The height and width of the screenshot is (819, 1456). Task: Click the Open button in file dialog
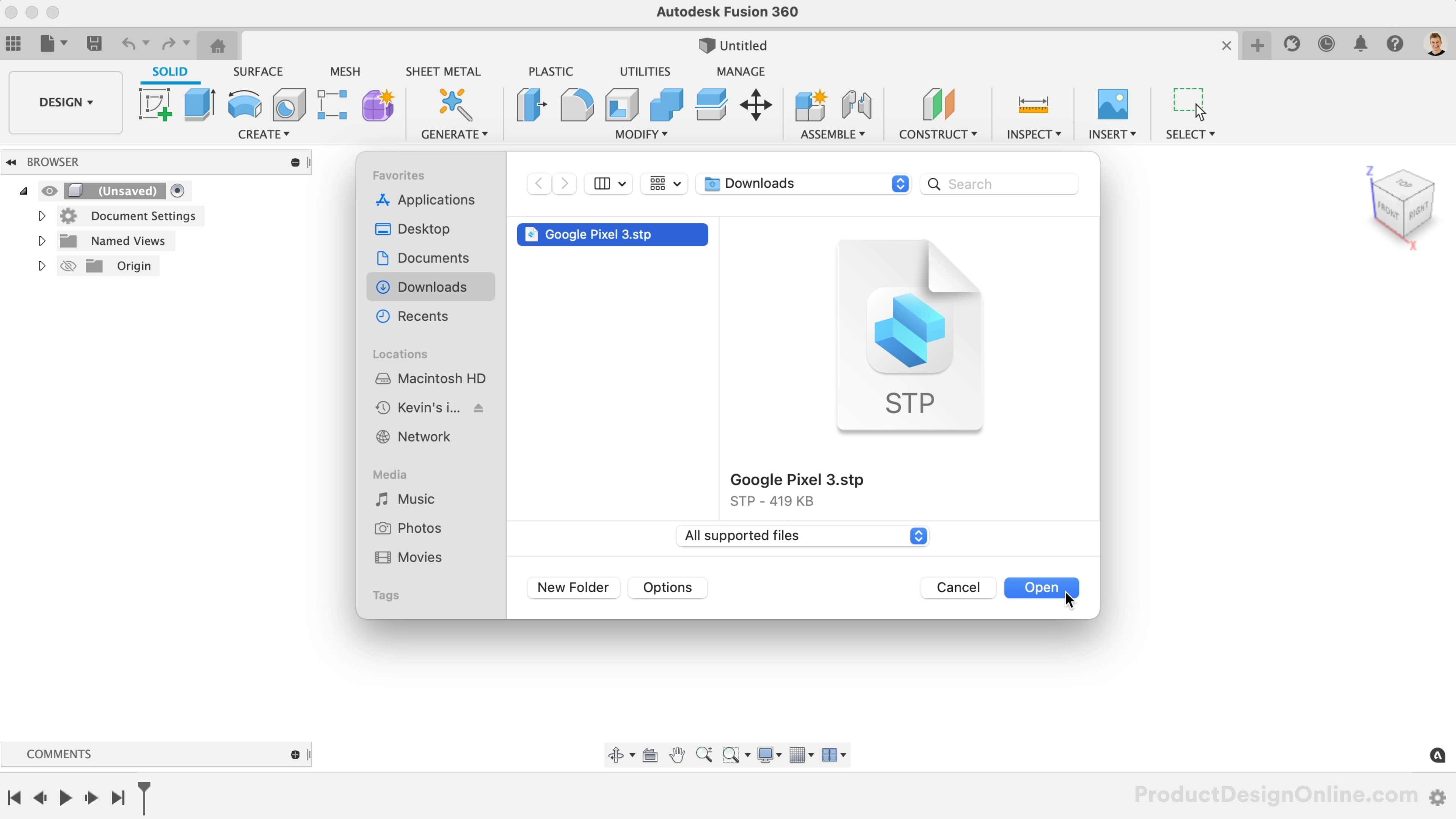[1041, 588]
